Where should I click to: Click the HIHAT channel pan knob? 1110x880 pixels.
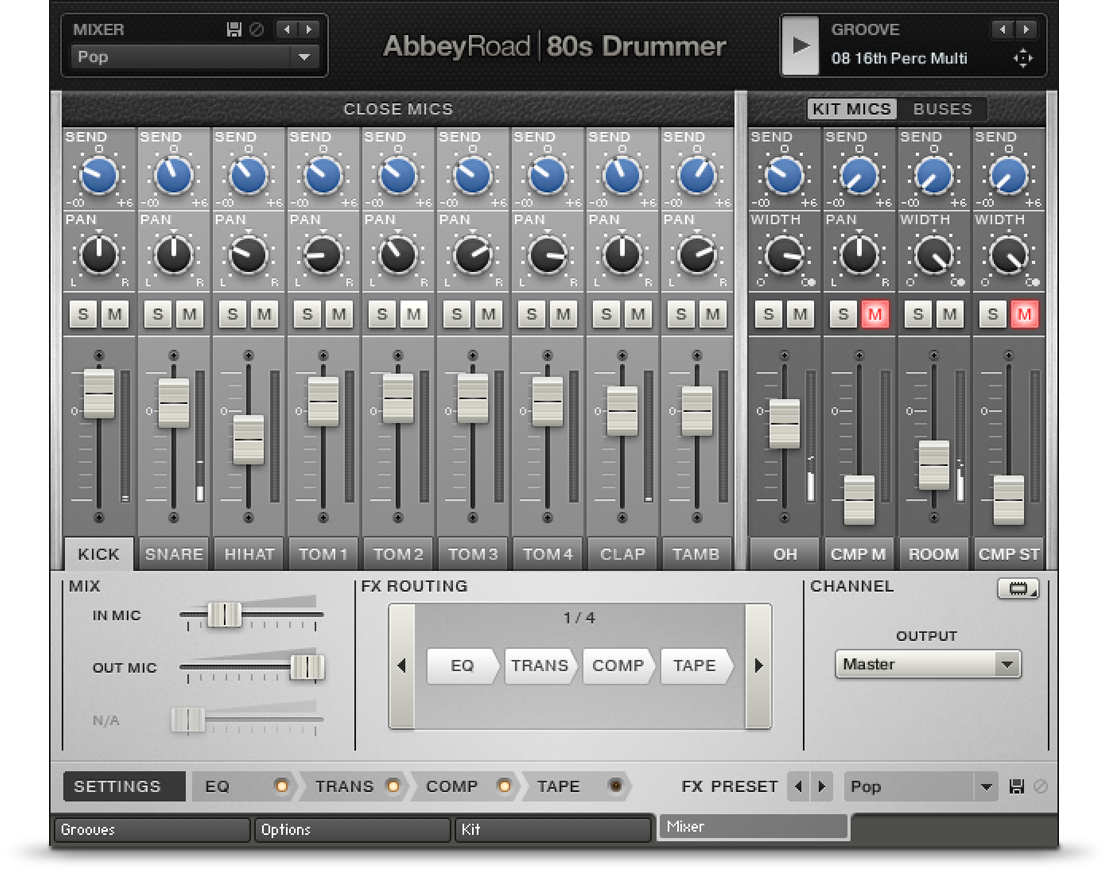(248, 255)
